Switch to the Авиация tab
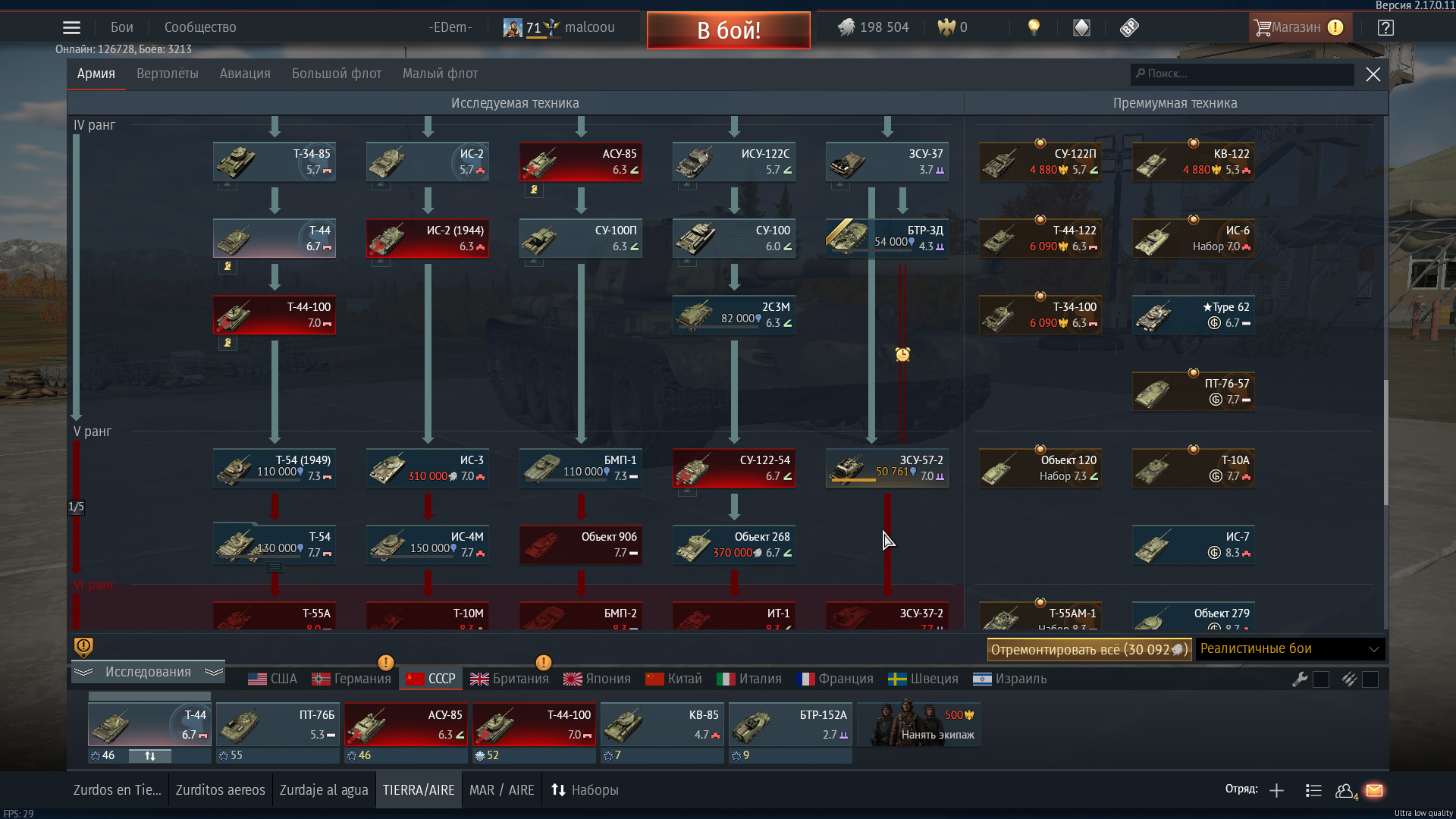This screenshot has width=1456, height=819. pos(245,74)
